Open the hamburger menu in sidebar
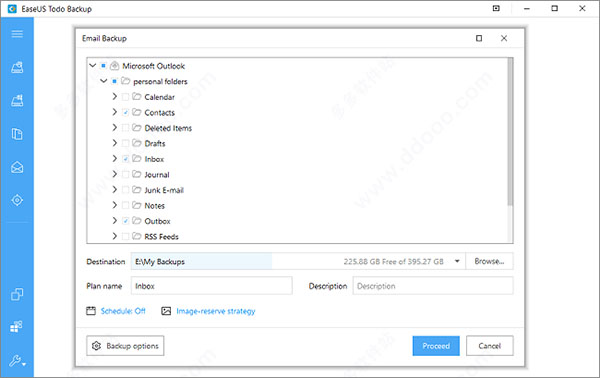 click(17, 34)
